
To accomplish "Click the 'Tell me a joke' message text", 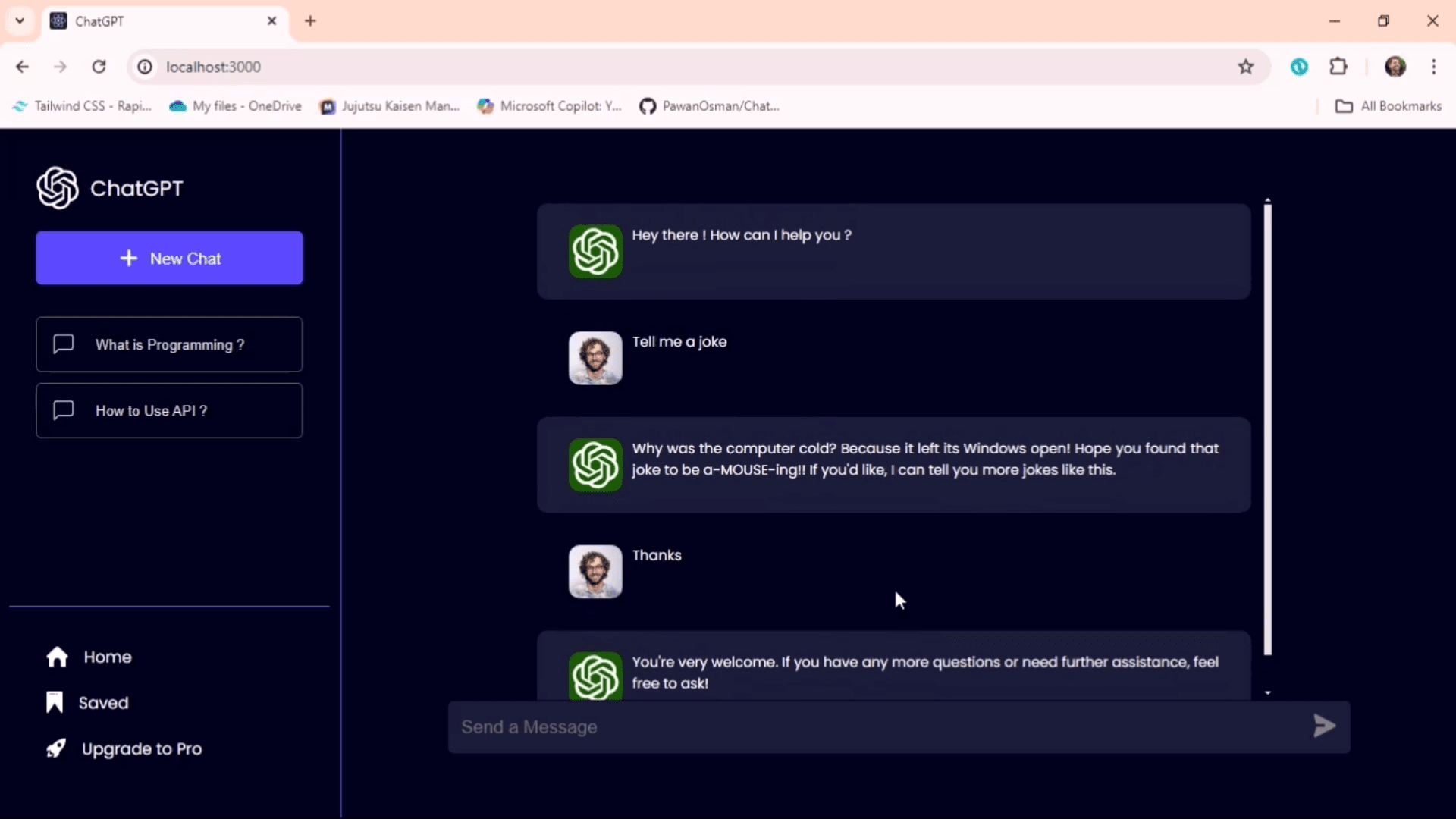I will point(679,342).
